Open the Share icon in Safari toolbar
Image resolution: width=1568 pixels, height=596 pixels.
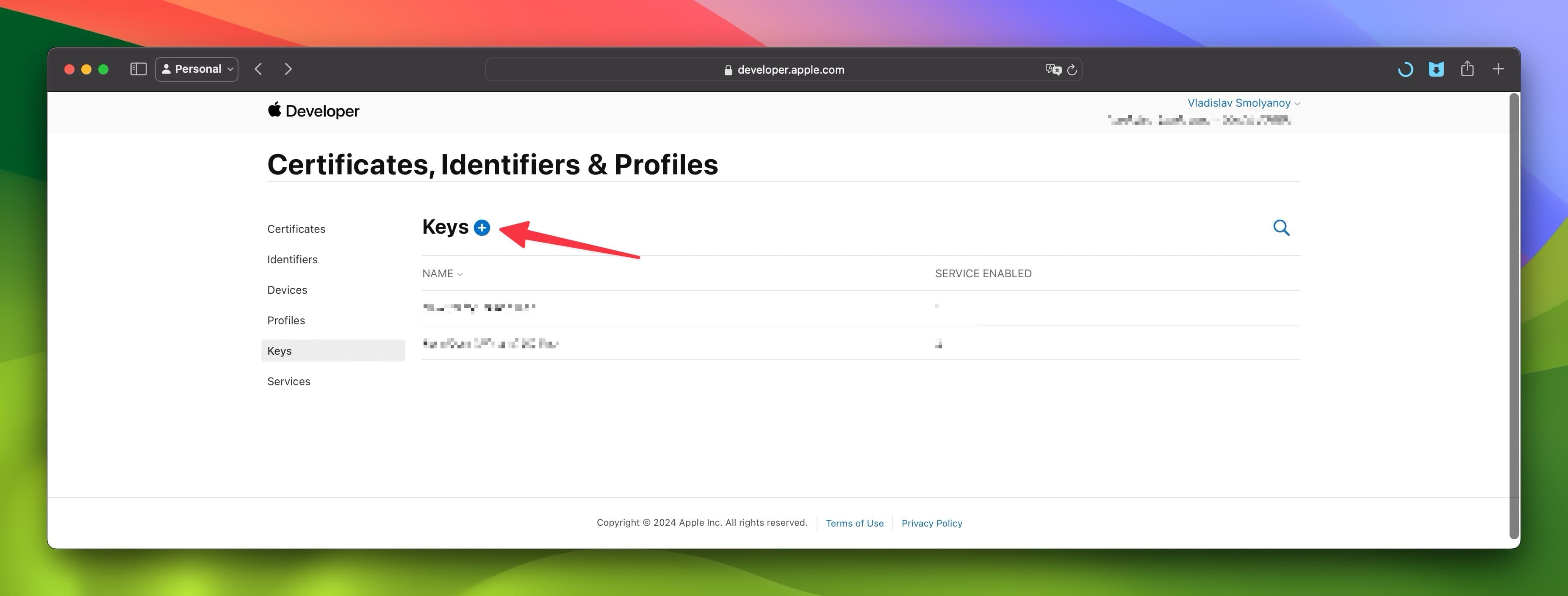click(1467, 69)
